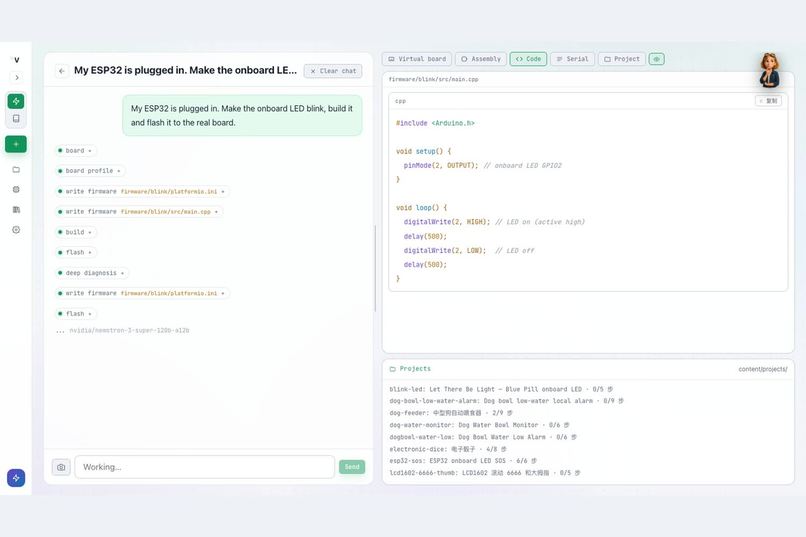Image resolution: width=806 pixels, height=537 pixels.
Task: Click the circular history icon in sidebar
Action: tap(16, 230)
